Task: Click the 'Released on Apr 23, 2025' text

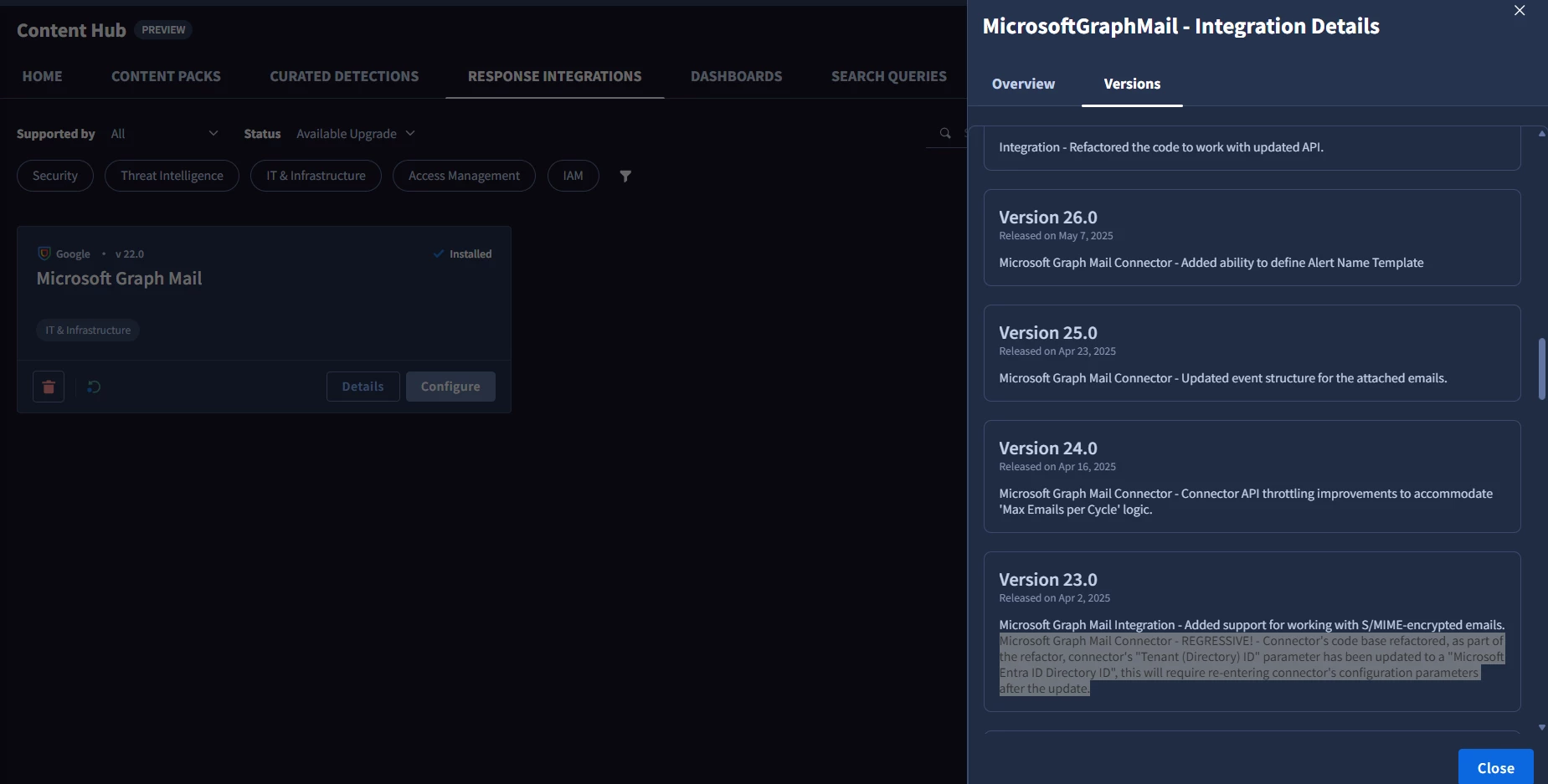Action: 1057,351
